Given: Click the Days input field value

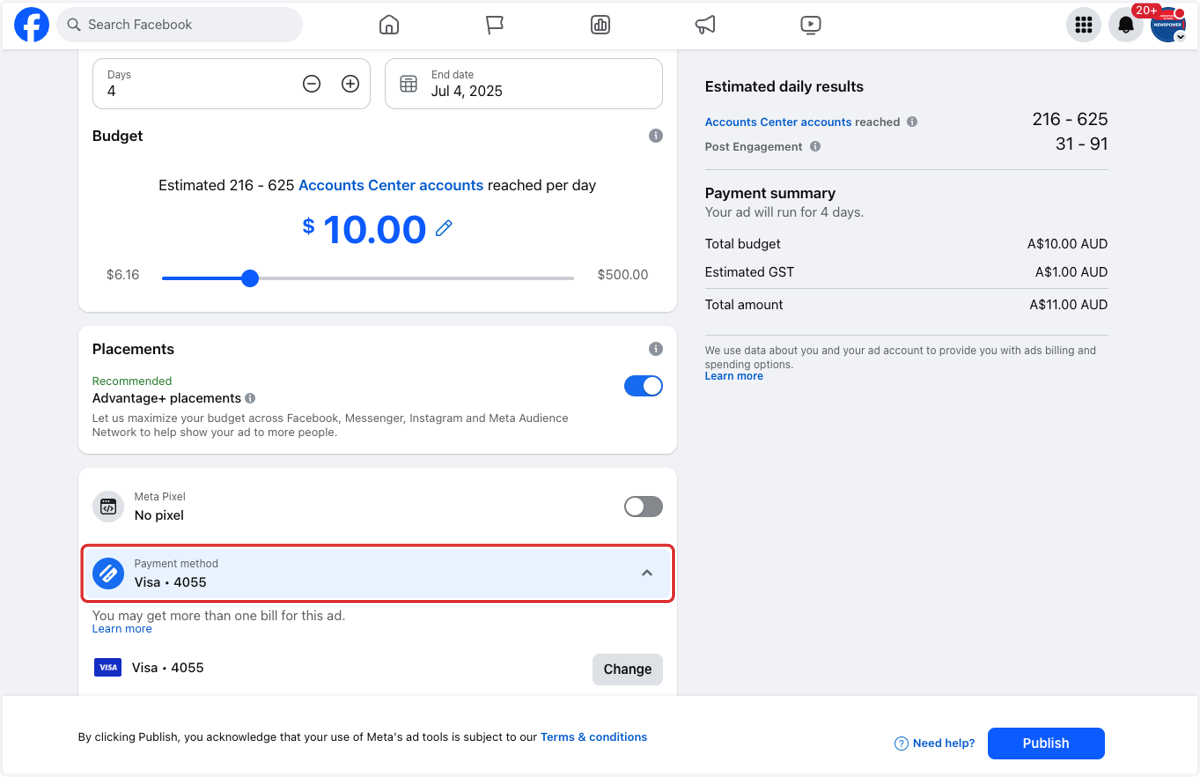Looking at the screenshot, I should click(111, 91).
